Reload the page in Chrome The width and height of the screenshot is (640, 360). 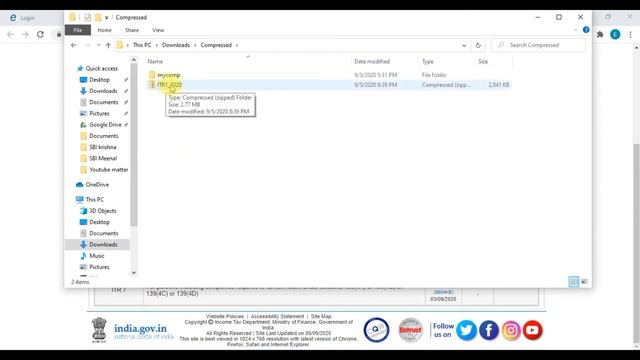(x=40, y=34)
